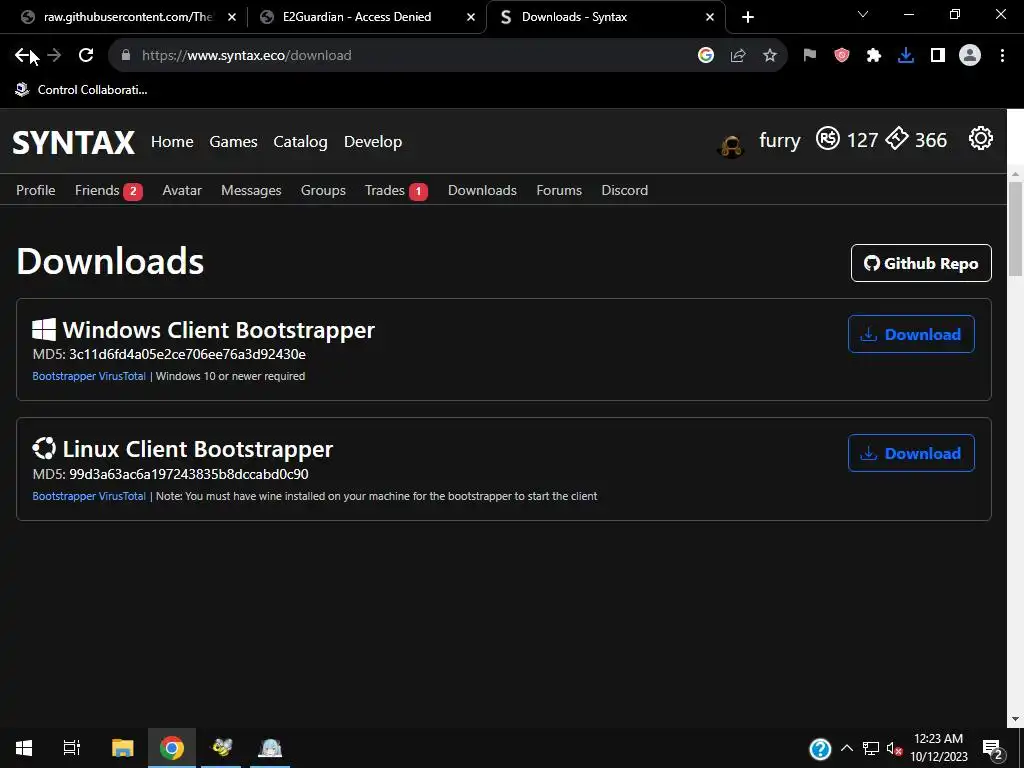Open the Windows Start menu

tap(24, 748)
